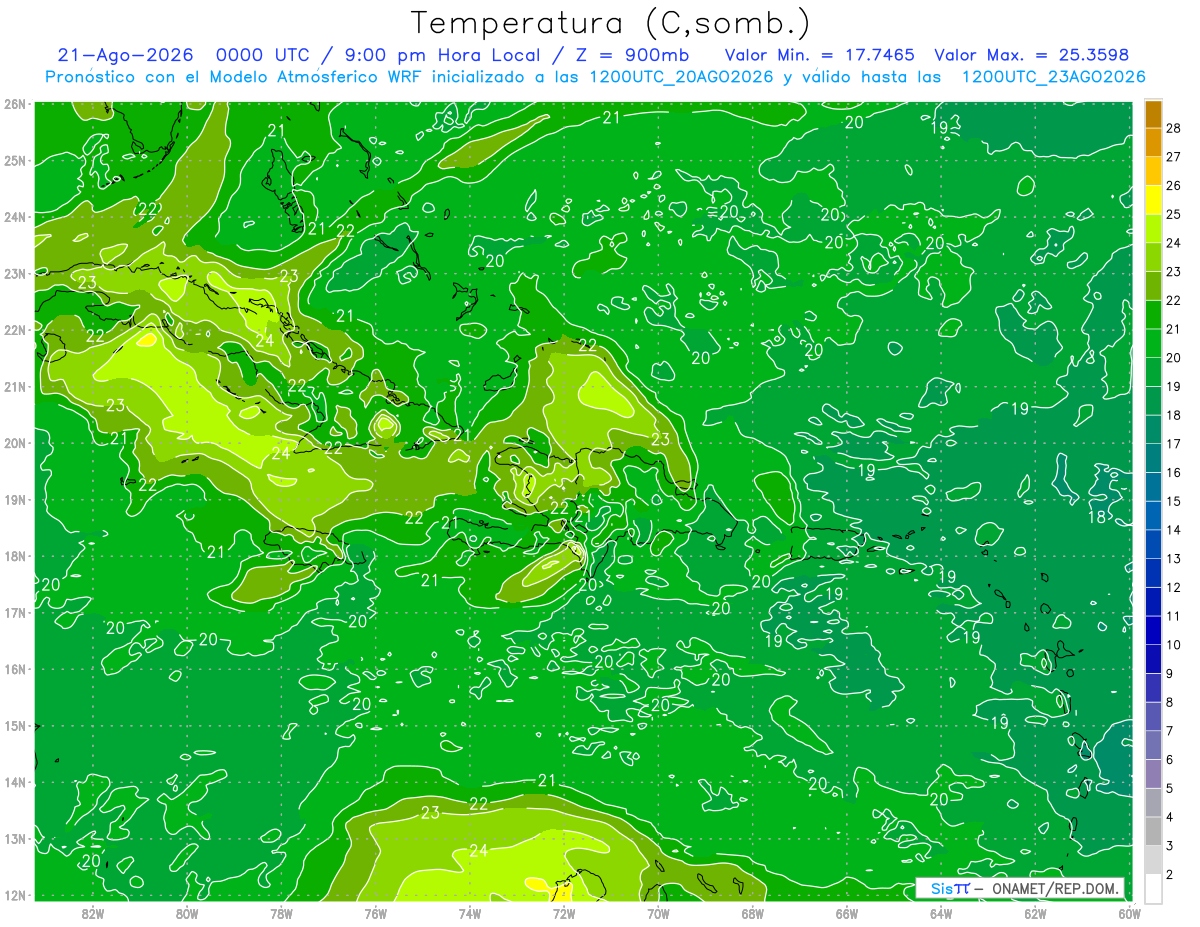Screen dimensions: 1200x927
Task: Click the '22N' latitude axis label
Action: tap(15, 330)
